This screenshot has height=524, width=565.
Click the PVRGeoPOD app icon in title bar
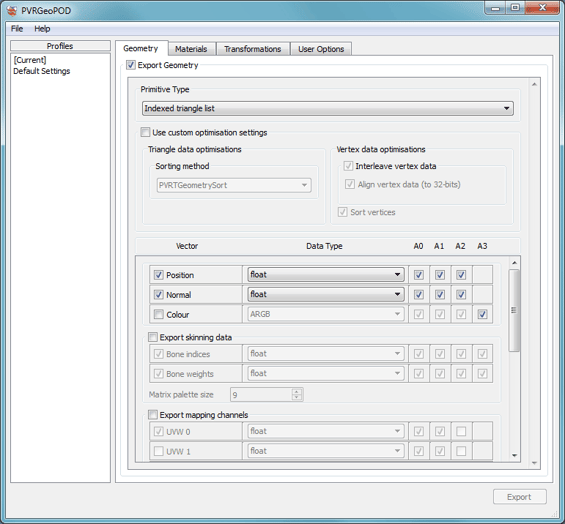(12, 11)
